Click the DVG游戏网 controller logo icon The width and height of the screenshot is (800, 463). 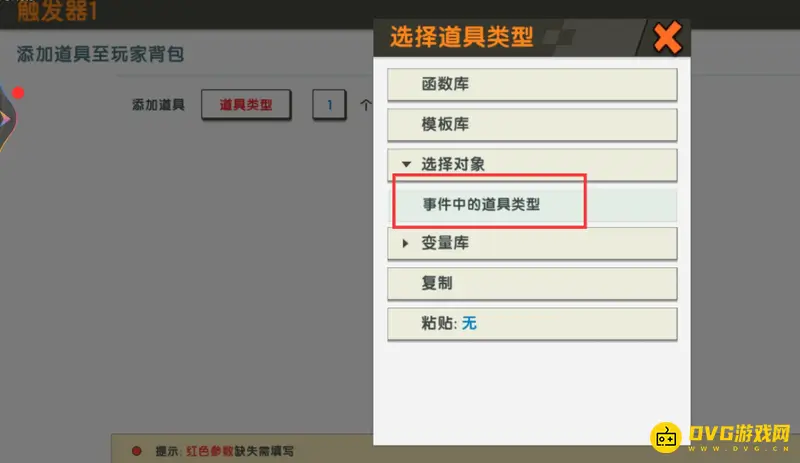666,437
